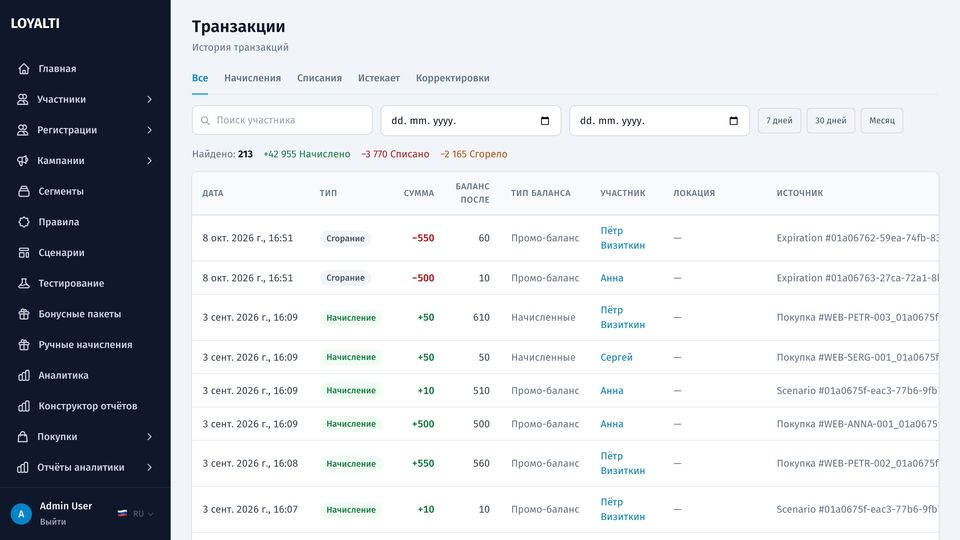Click the Месяц filter button

[x=882, y=121]
